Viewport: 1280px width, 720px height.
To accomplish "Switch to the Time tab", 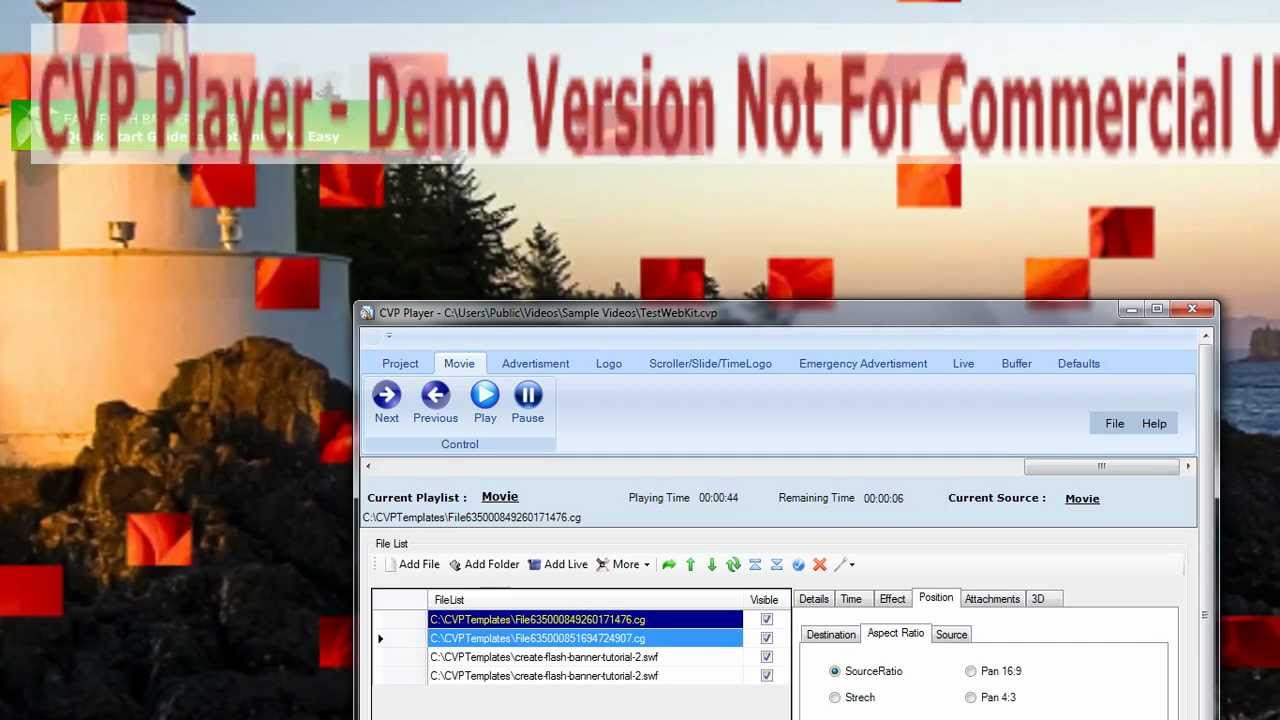I will pos(851,599).
